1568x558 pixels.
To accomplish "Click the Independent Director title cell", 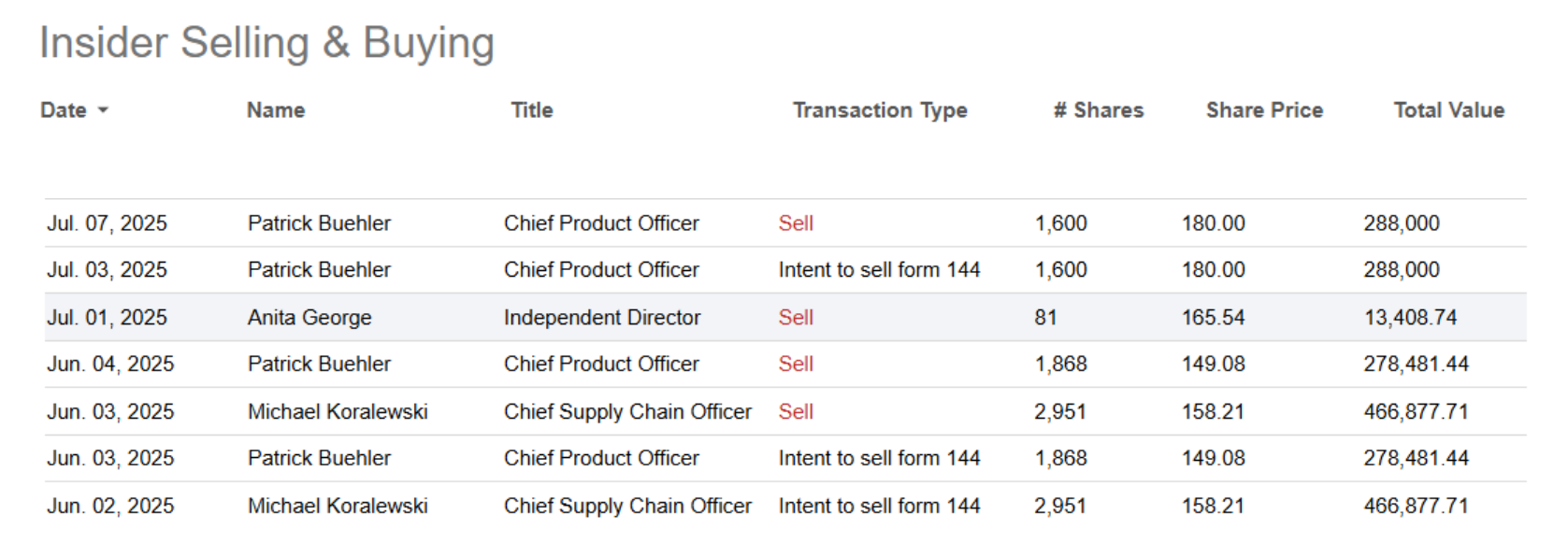I will pyautogui.click(x=601, y=318).
